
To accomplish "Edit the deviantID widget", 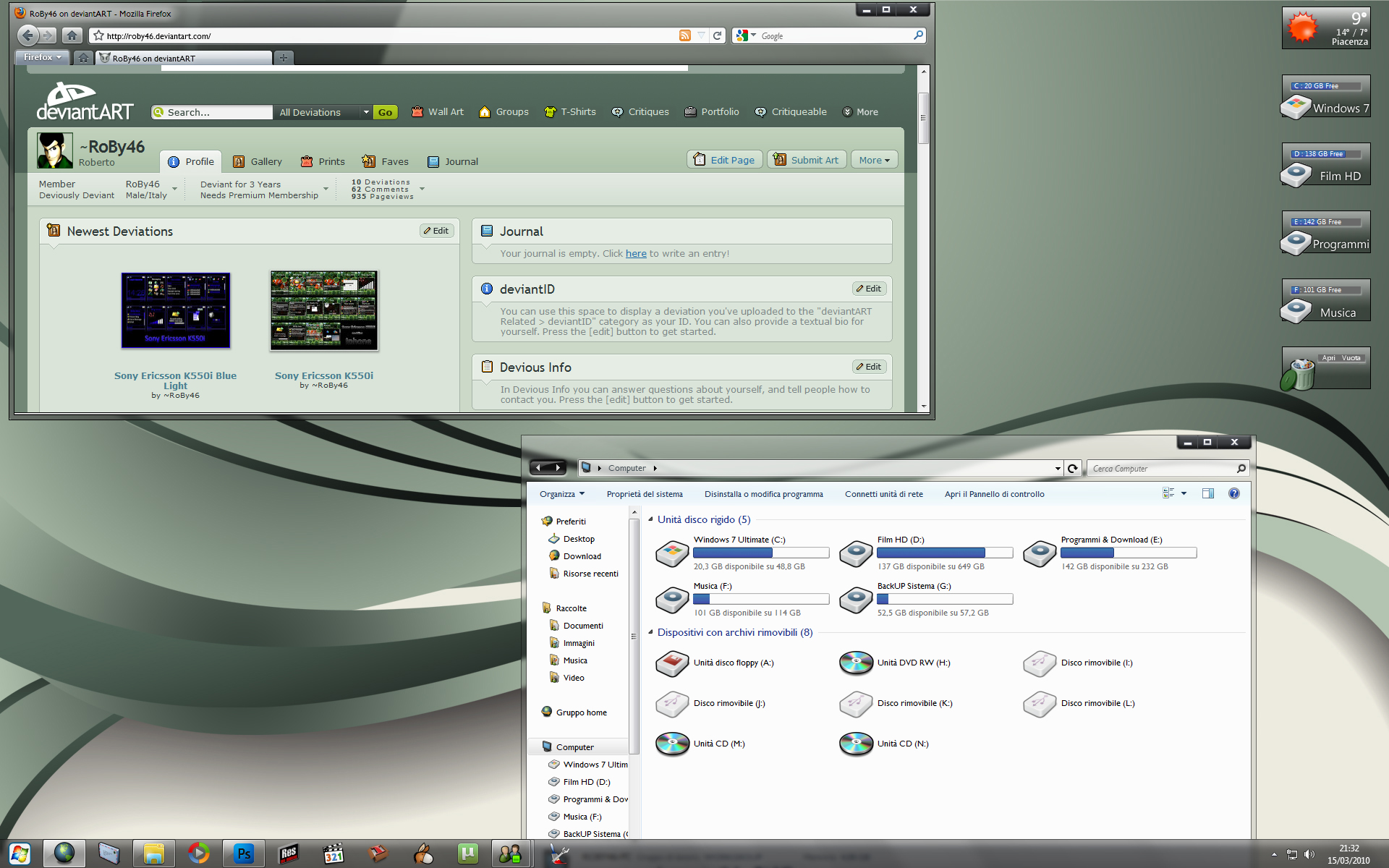I will (x=870, y=289).
